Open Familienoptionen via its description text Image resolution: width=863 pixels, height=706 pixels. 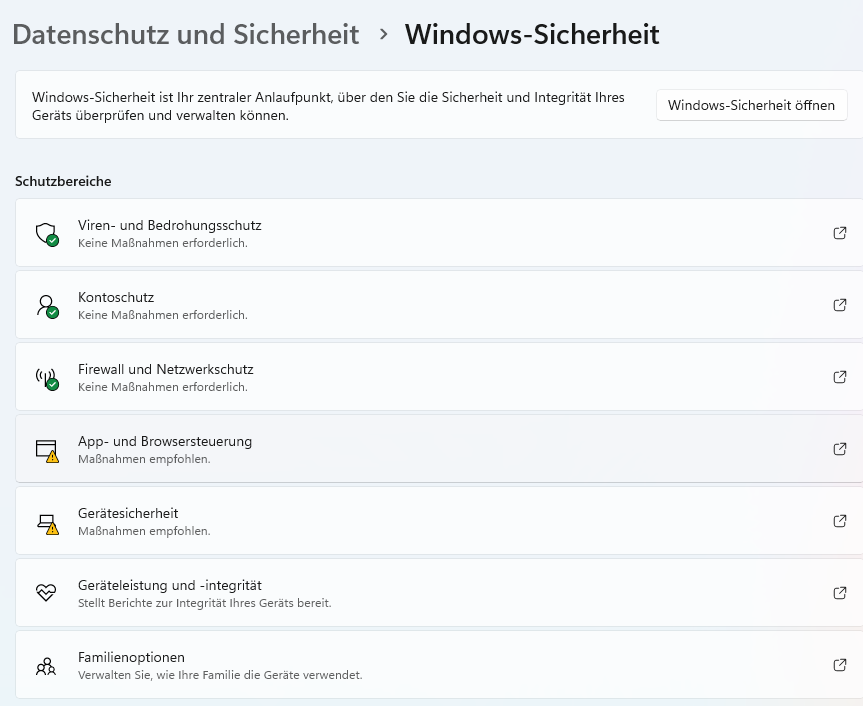tap(220, 675)
